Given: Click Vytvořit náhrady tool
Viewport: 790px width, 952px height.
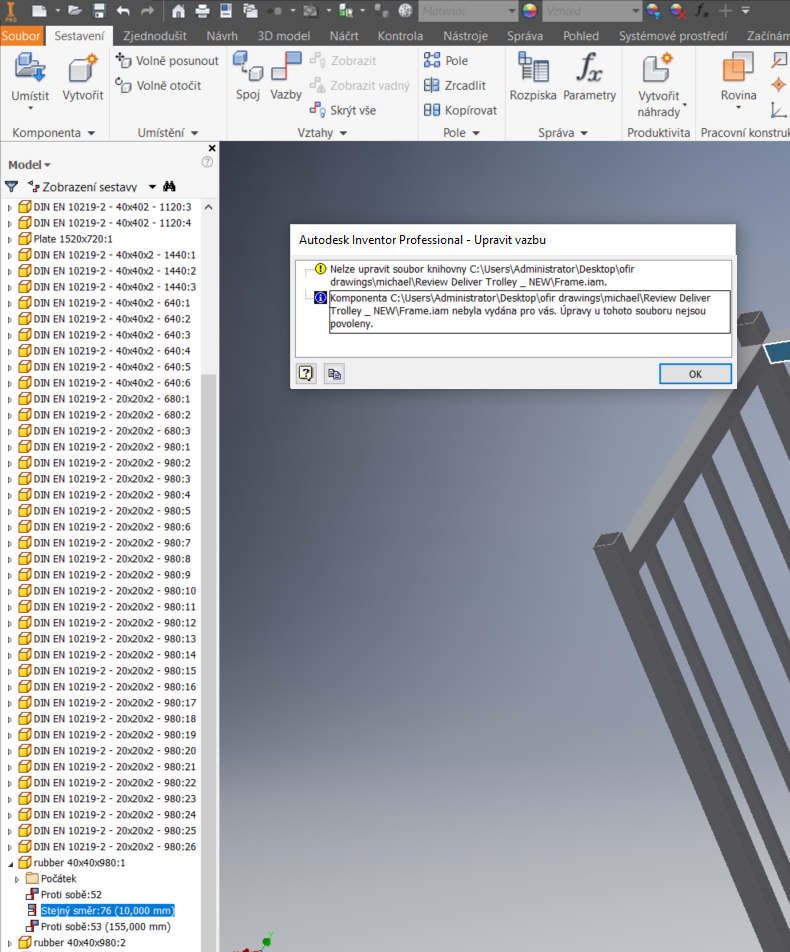Looking at the screenshot, I should (x=659, y=86).
